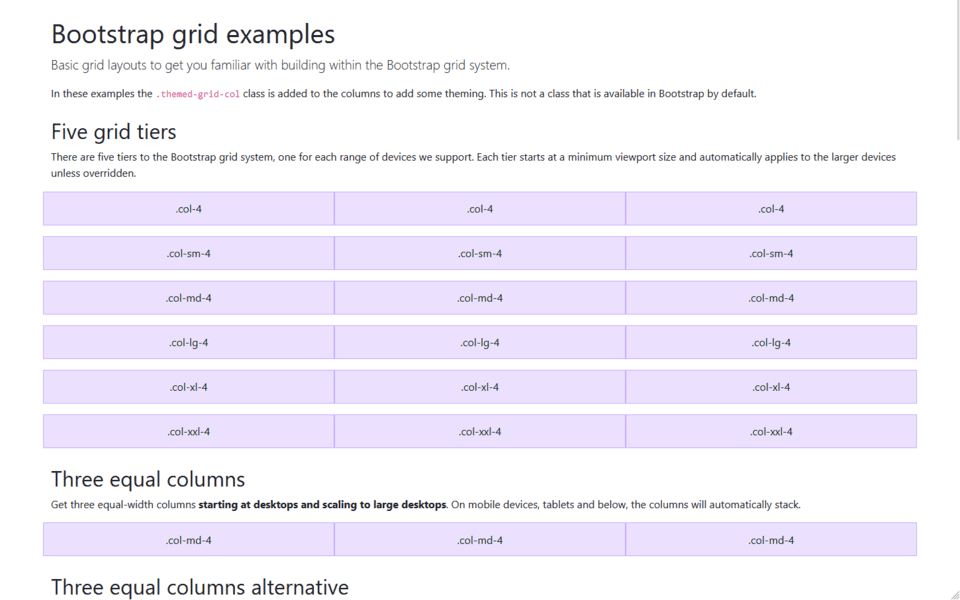The width and height of the screenshot is (960, 600).
Task: Click the "Bootstrap grid examples" page heading
Action: (193, 34)
